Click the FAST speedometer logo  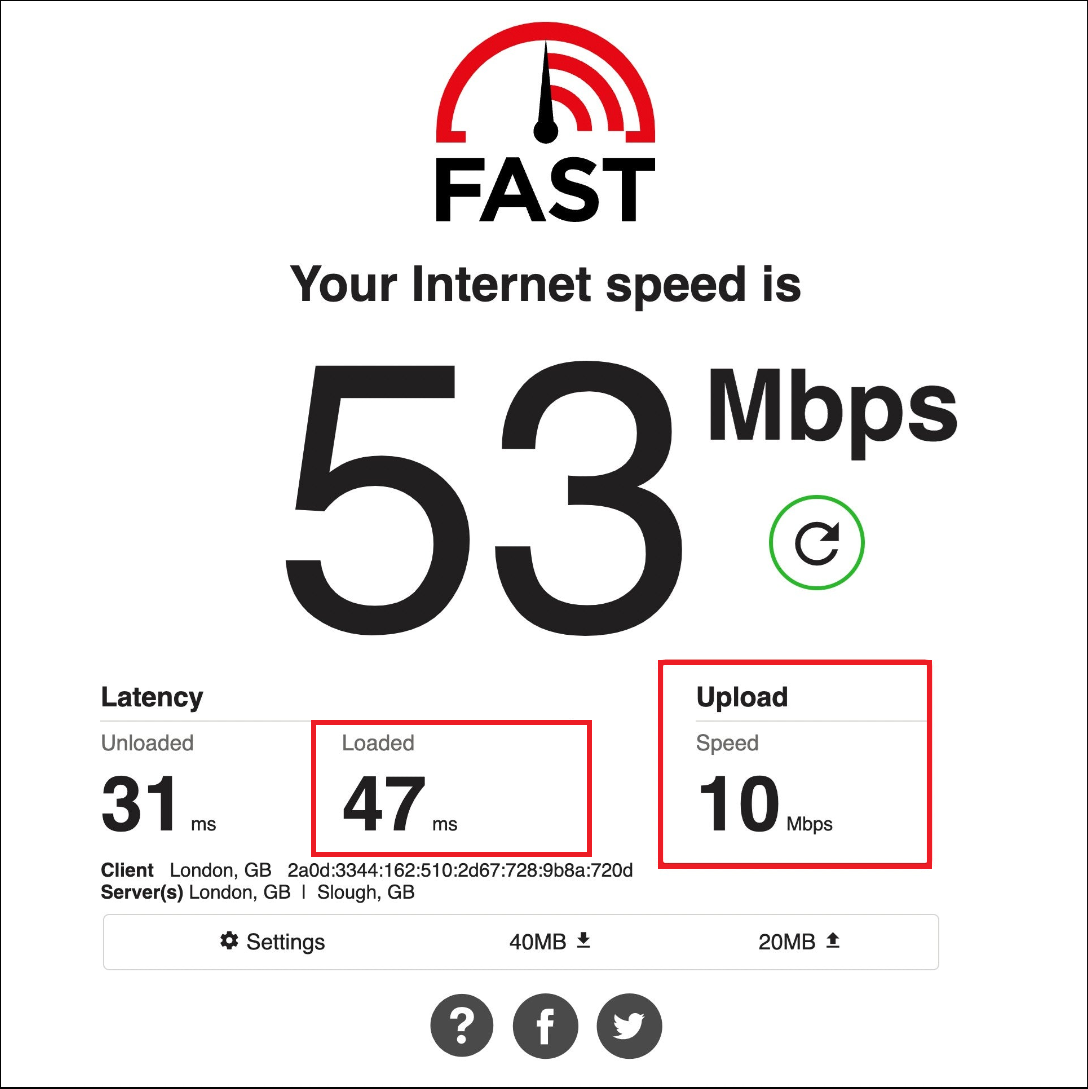(x=545, y=123)
